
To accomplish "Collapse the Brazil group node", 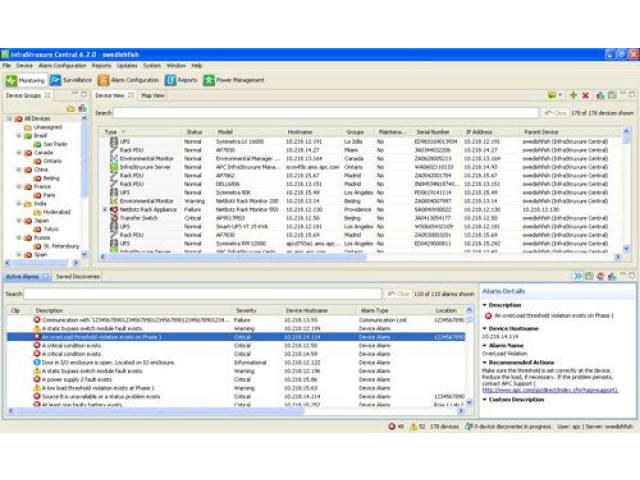I will [x=18, y=136].
